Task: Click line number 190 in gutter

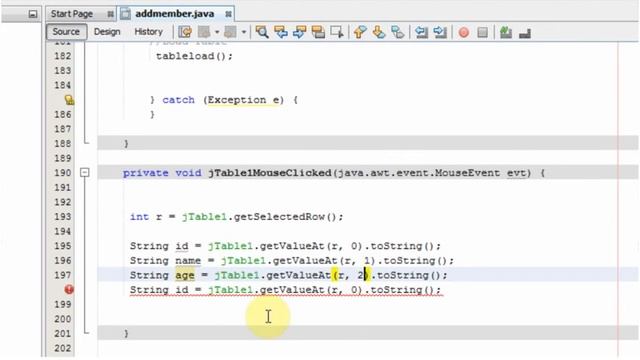Action: coord(63,173)
